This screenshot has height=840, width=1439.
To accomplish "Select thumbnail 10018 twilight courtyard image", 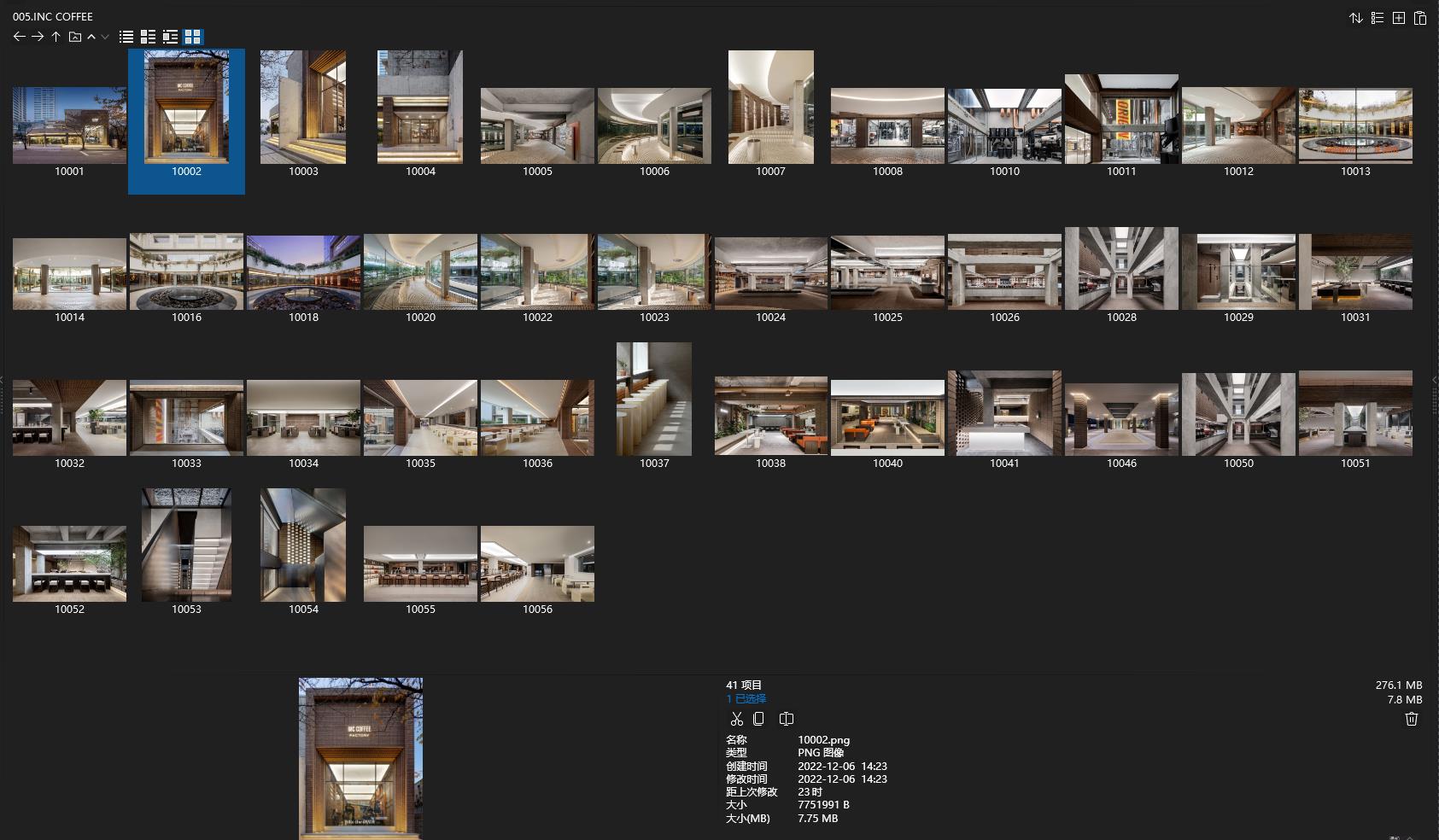I will click(x=303, y=273).
